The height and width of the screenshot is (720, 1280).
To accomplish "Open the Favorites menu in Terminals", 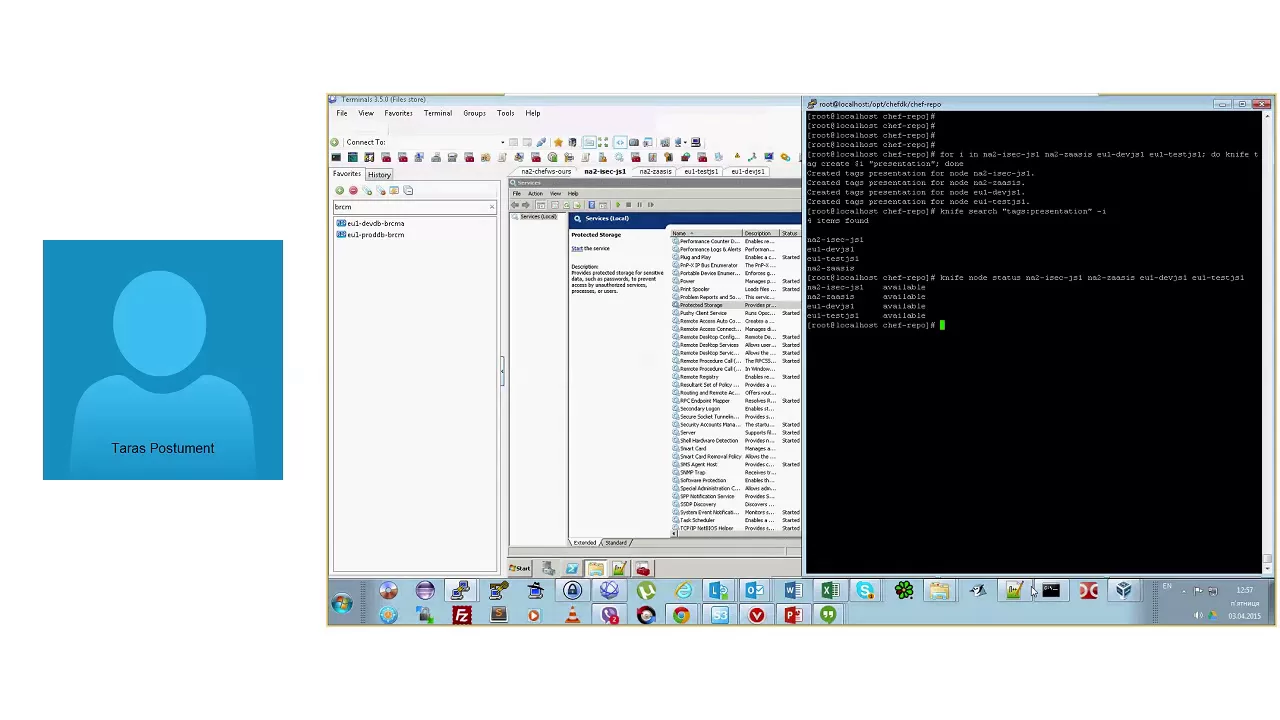I will point(398,113).
